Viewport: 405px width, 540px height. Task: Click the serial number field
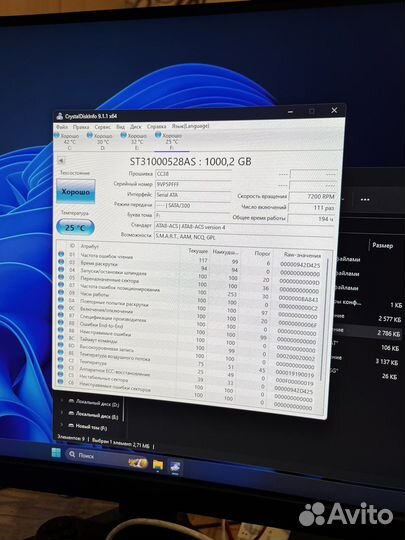coord(193,185)
